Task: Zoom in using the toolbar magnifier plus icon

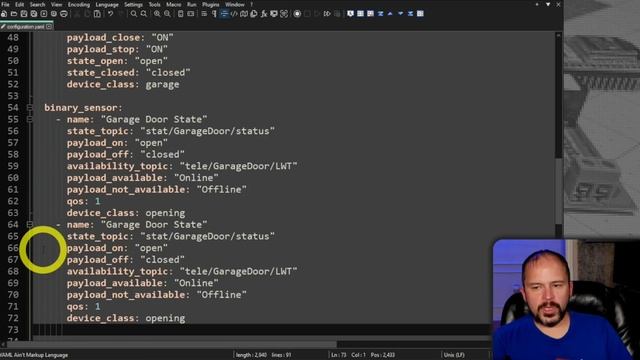Action: (157, 14)
